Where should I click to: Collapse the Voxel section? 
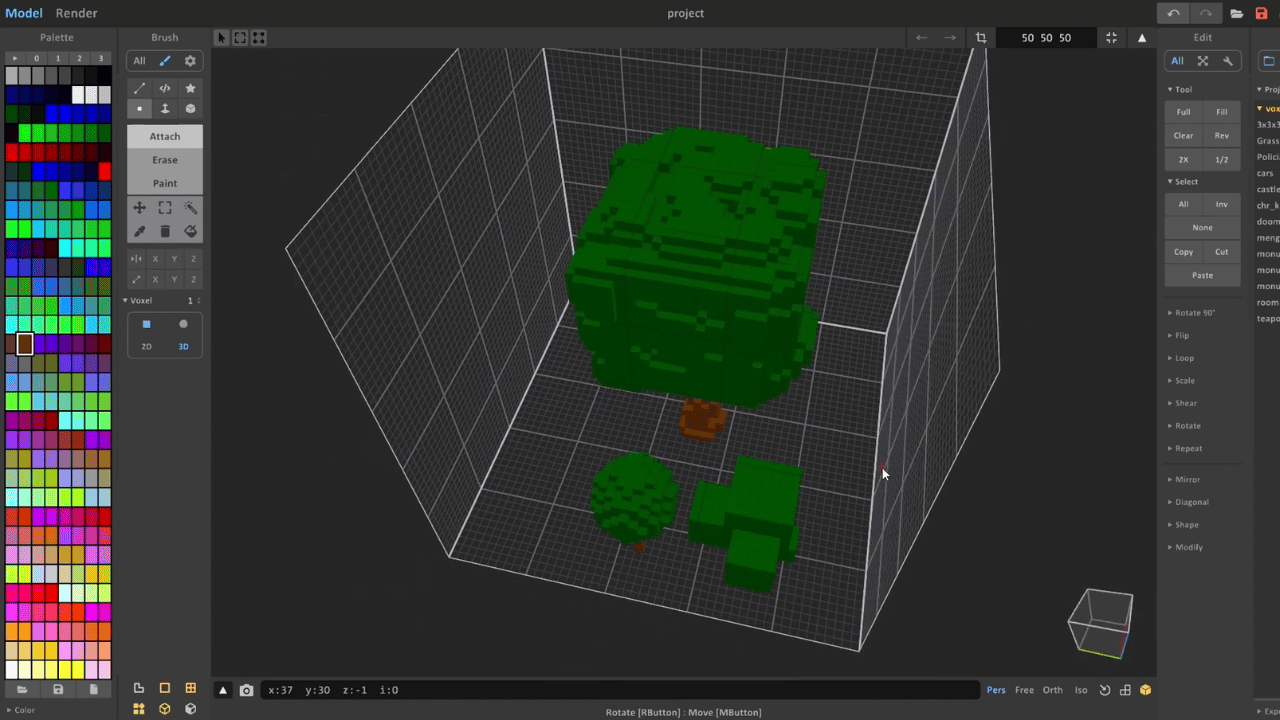(141, 301)
